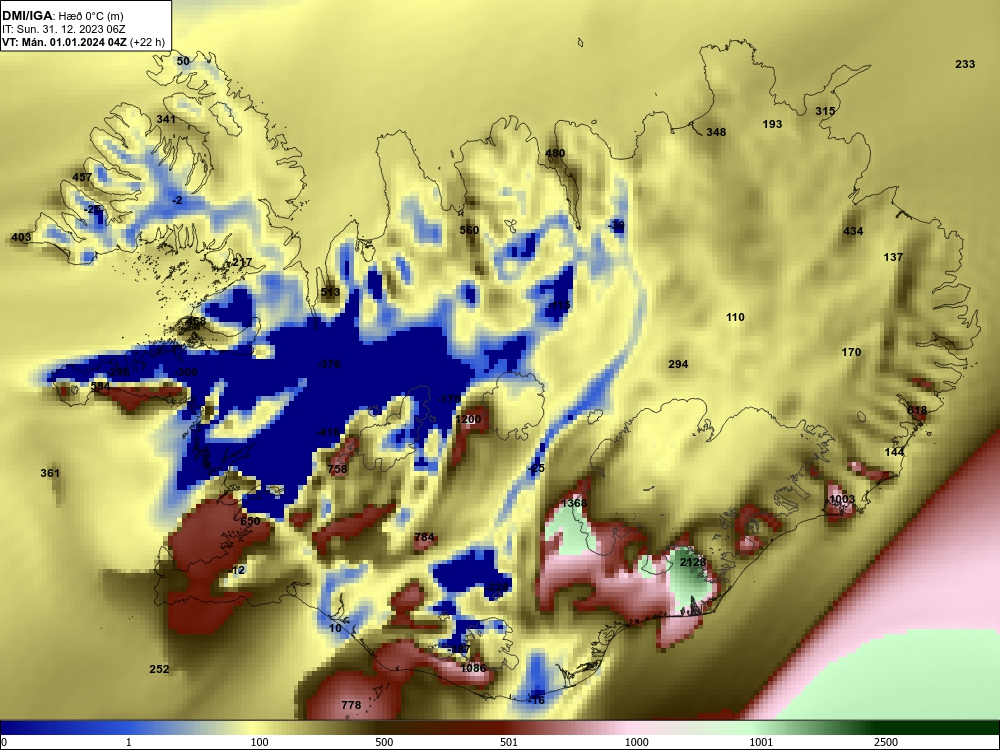The width and height of the screenshot is (1000, 750).
Task: Click the map value 778
Action: click(x=351, y=705)
